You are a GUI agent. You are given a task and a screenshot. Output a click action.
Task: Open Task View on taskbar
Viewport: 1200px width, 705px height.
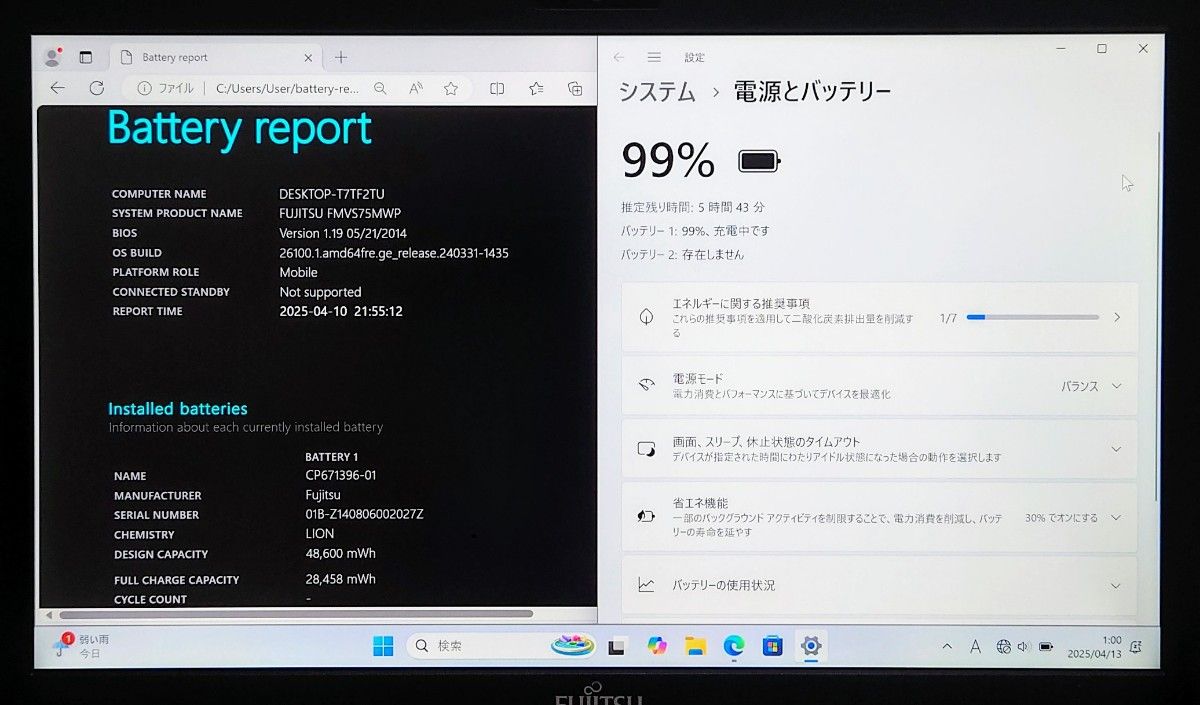(617, 646)
